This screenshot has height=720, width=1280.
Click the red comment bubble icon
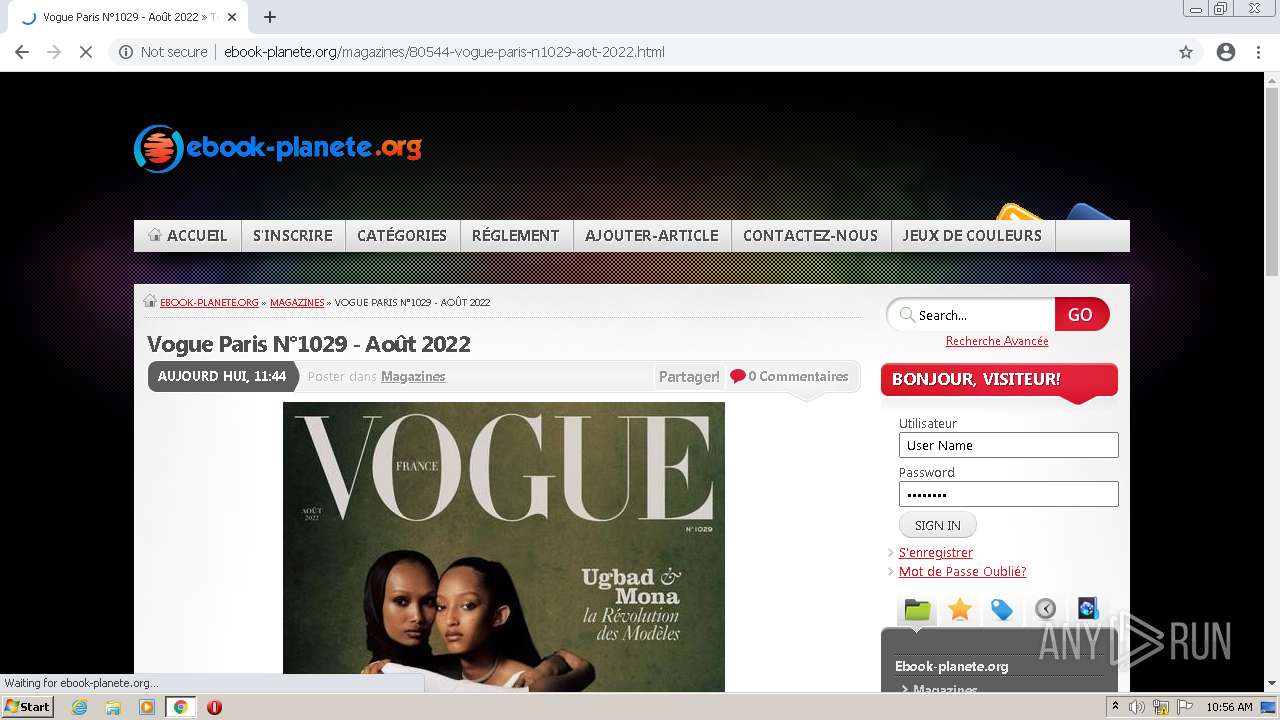click(738, 377)
